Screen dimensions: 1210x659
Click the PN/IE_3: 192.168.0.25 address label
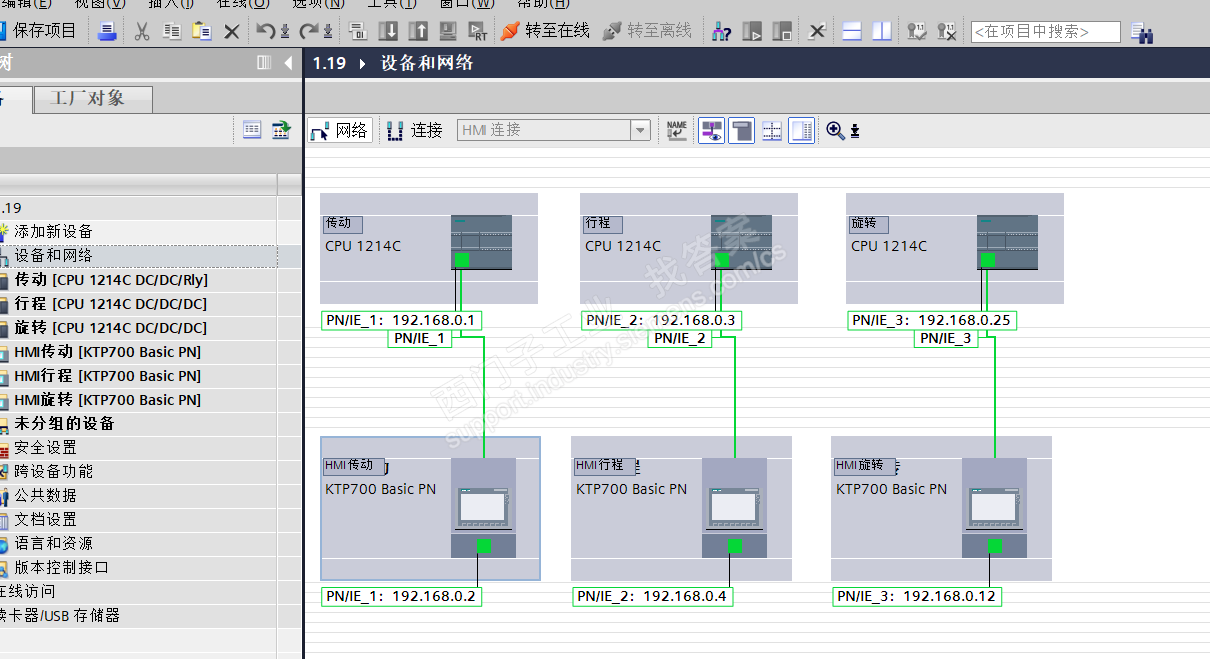click(x=933, y=320)
